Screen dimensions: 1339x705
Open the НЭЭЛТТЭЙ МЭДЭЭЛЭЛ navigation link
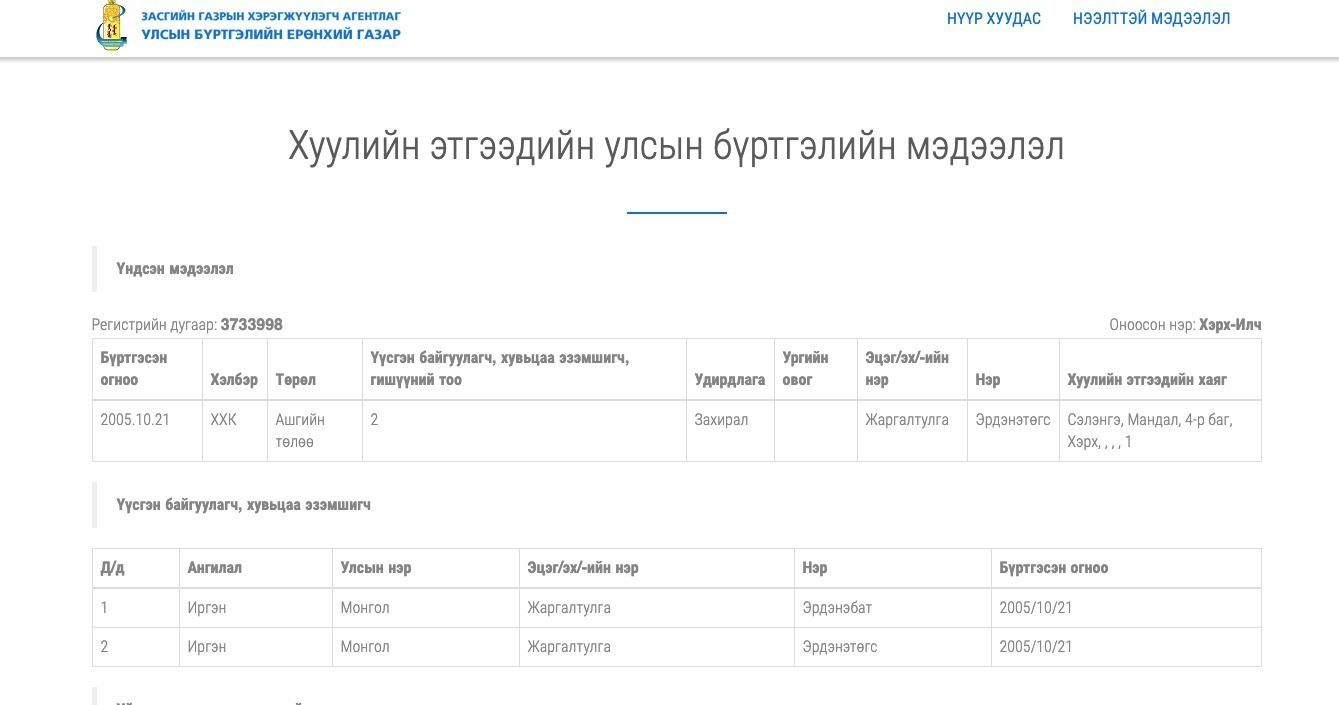click(x=1151, y=18)
